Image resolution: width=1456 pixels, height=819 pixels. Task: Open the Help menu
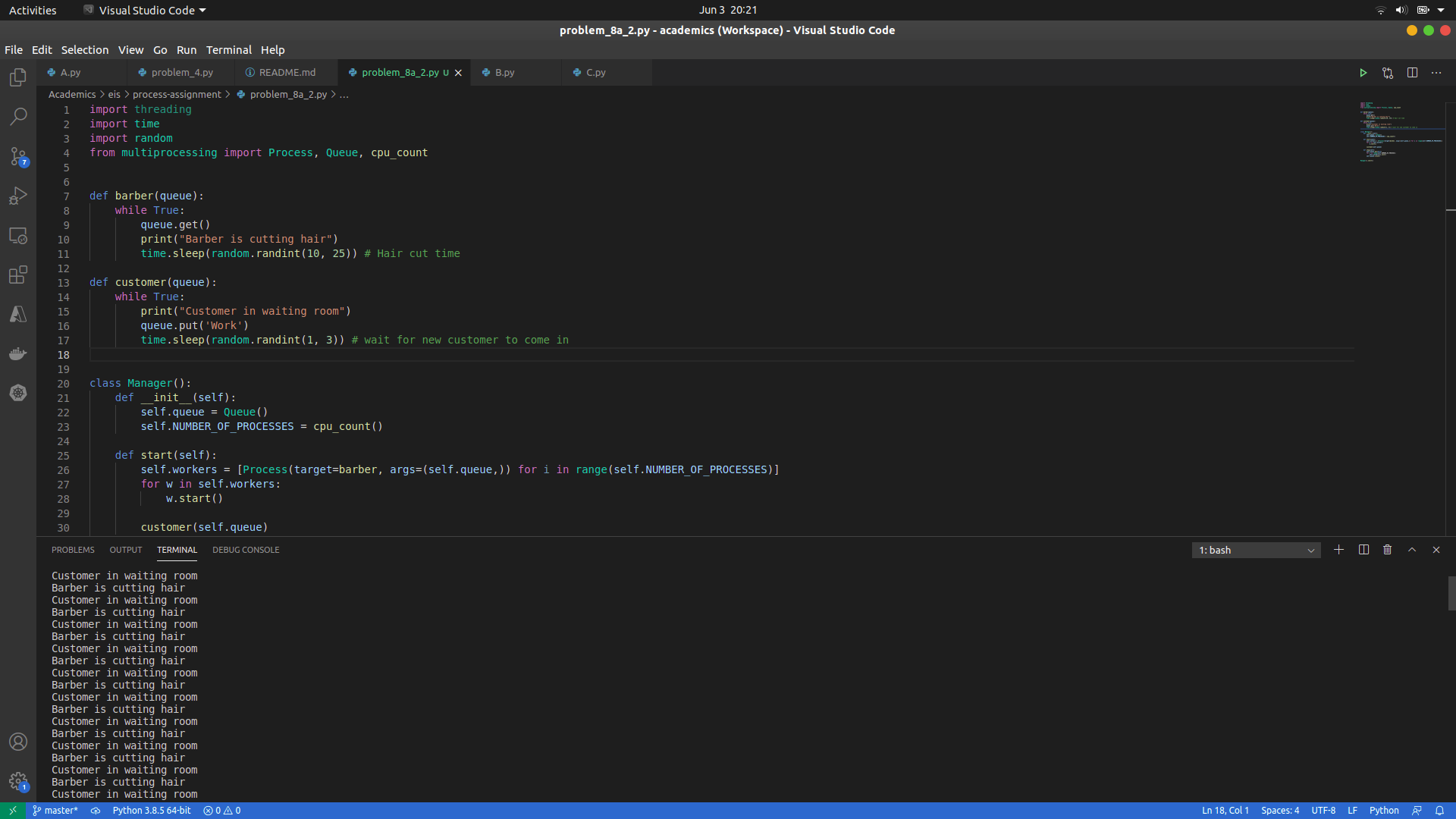[273, 50]
